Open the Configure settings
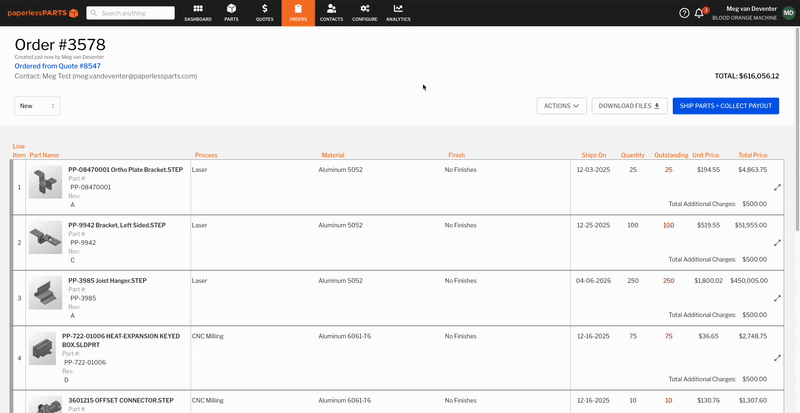Image resolution: width=800 pixels, height=413 pixels. click(364, 13)
